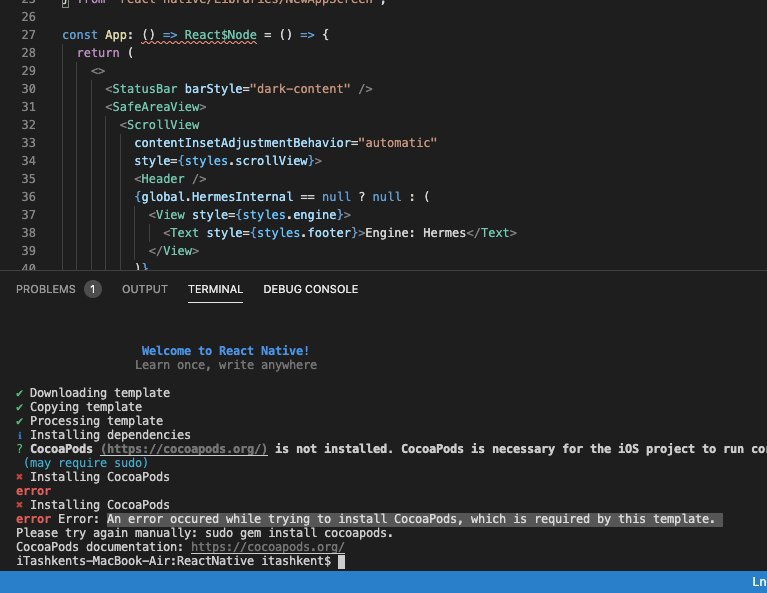767x593 pixels.
Task: Switch to the OUTPUT tab
Action: pos(145,289)
